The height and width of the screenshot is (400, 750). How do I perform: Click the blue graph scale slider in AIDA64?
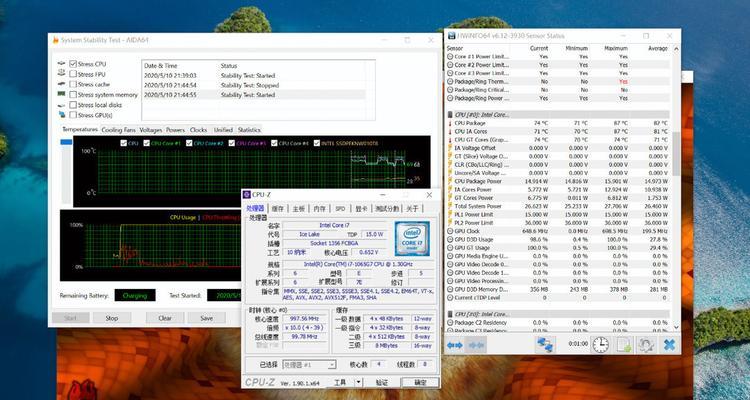66,142
